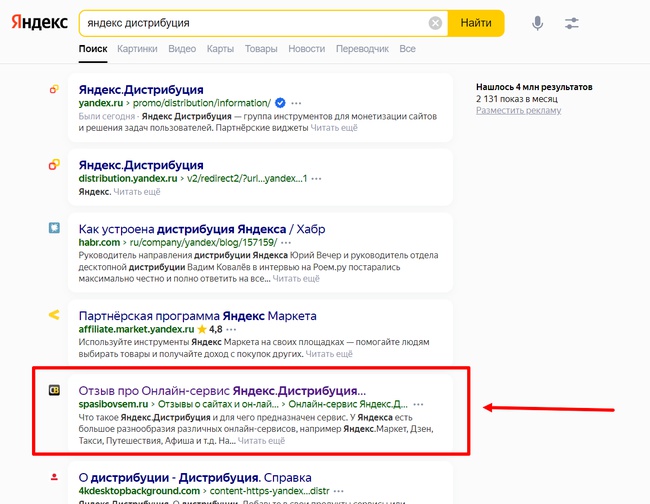The image size is (650, 504).
Task: Click the 4,8 star rating of Маркет result
Action: 210,330
